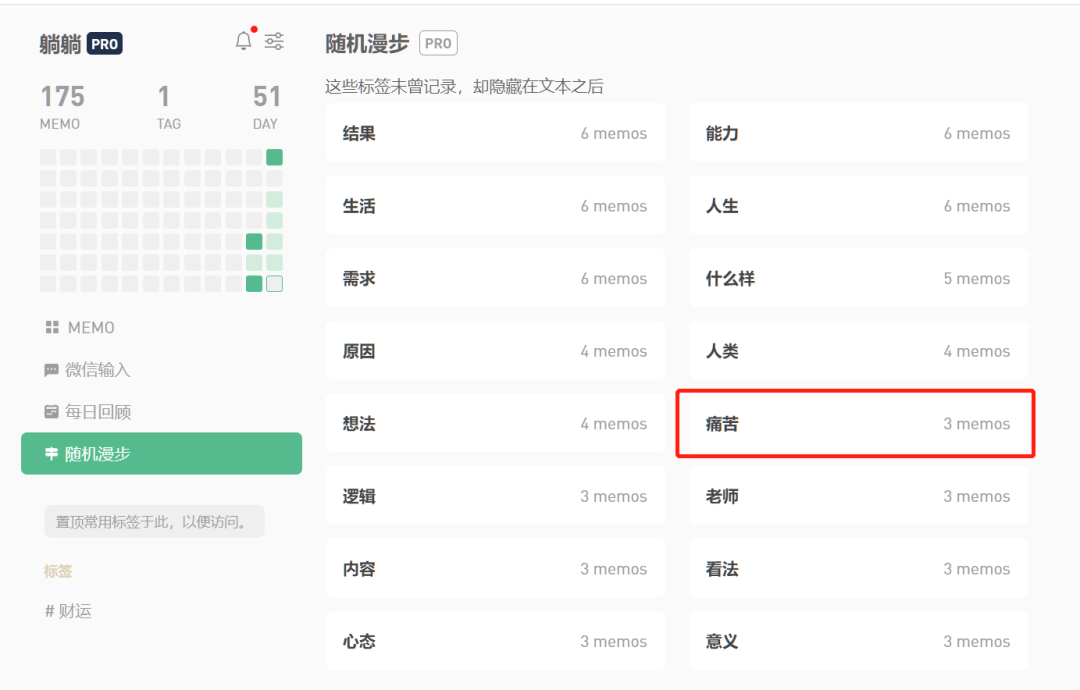This screenshot has height=690, width=1080.
Task: View memos for the 痛苦 card
Action: (x=858, y=424)
